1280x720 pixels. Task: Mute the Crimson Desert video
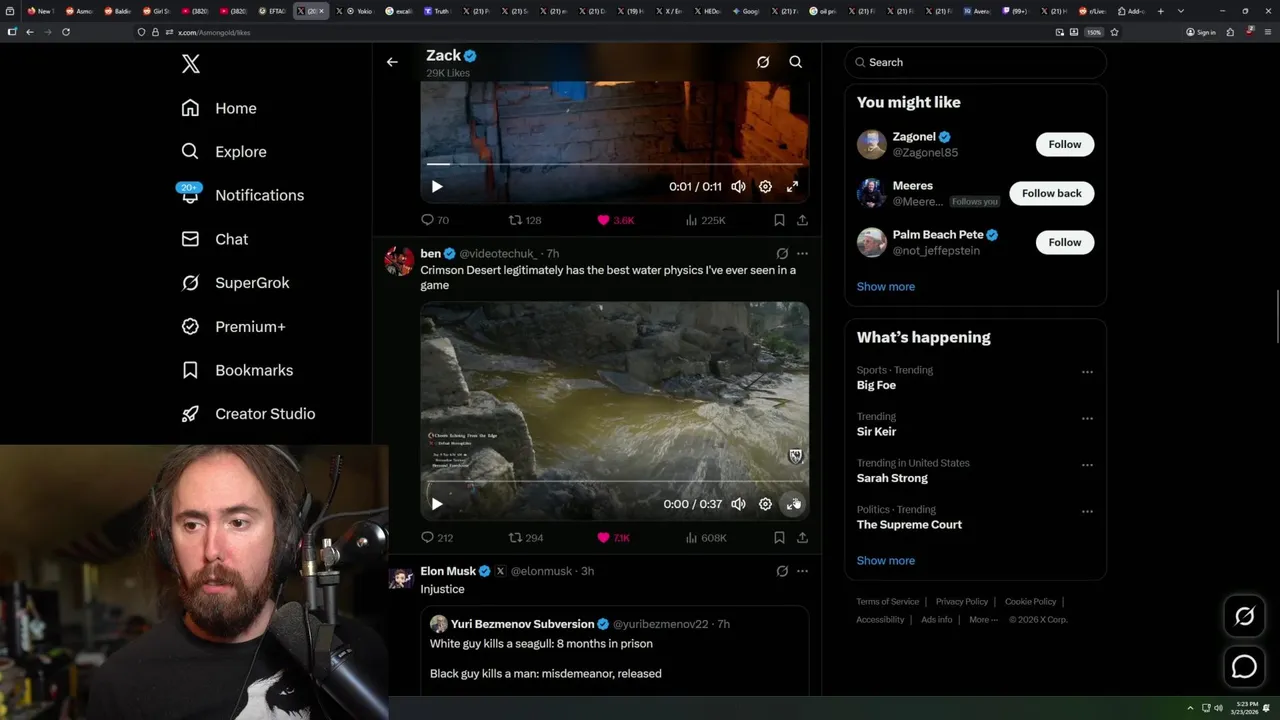(x=738, y=504)
